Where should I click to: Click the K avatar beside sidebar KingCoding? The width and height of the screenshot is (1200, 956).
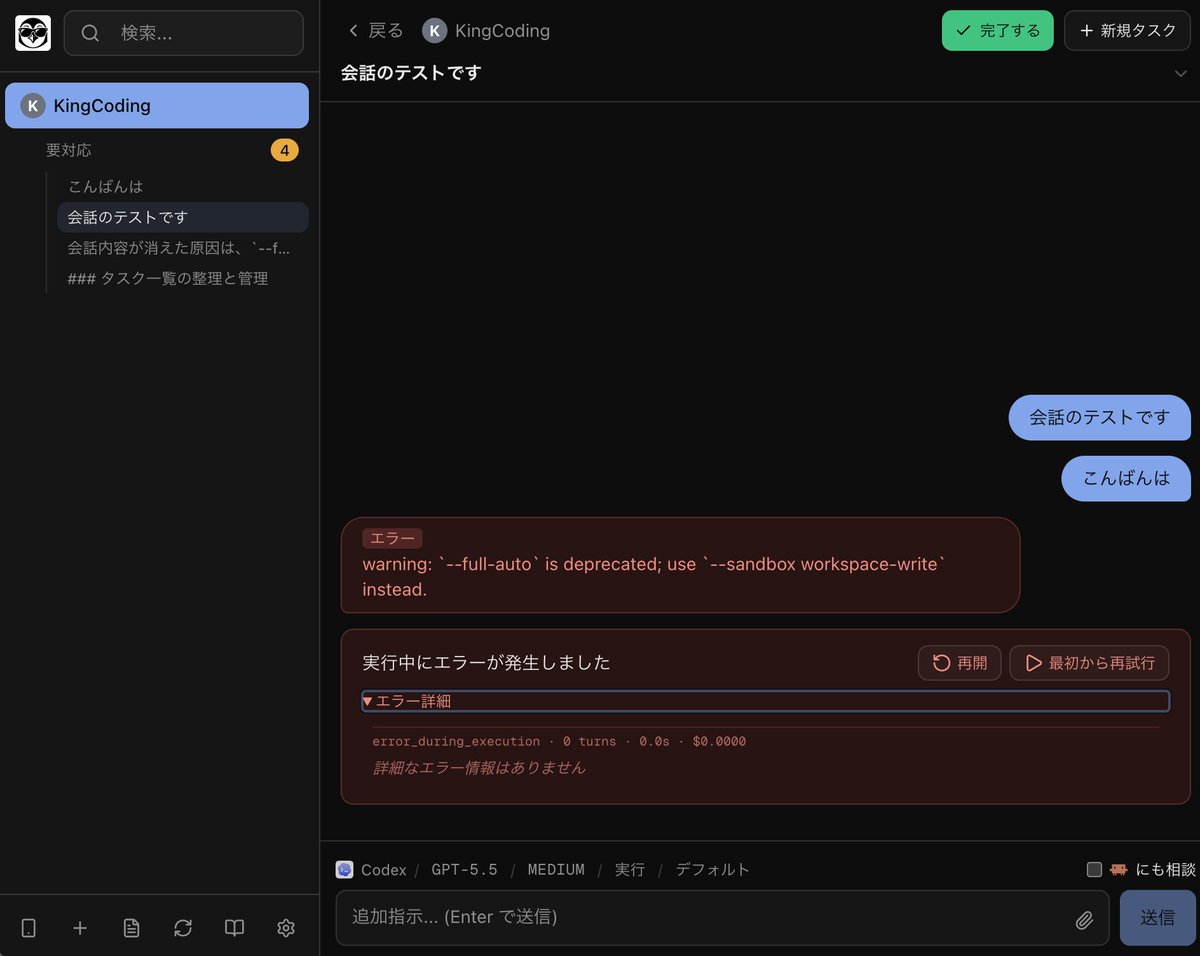pyautogui.click(x=33, y=106)
